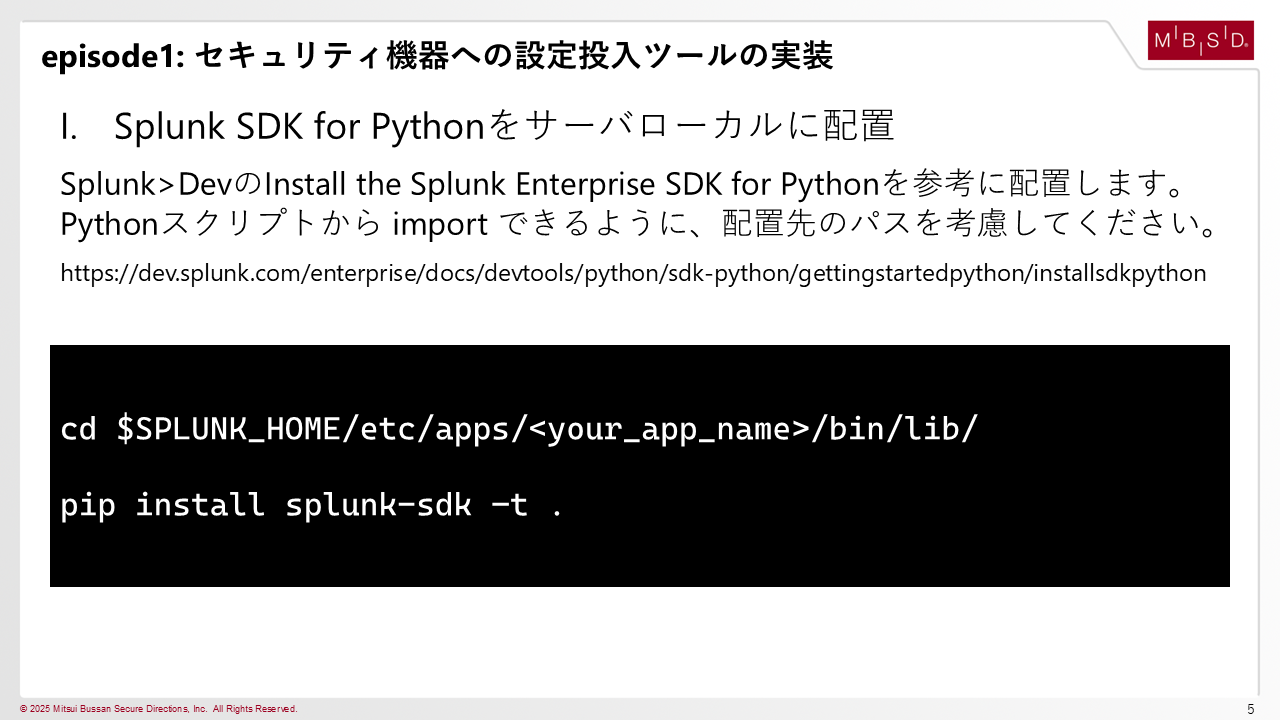
Task: Click the slide title starting with episode1
Action: click(437, 56)
